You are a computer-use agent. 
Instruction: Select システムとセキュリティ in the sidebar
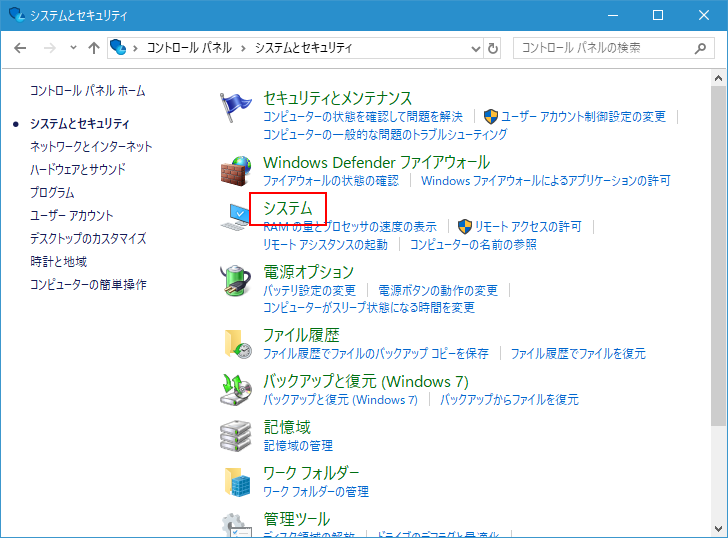tap(79, 123)
